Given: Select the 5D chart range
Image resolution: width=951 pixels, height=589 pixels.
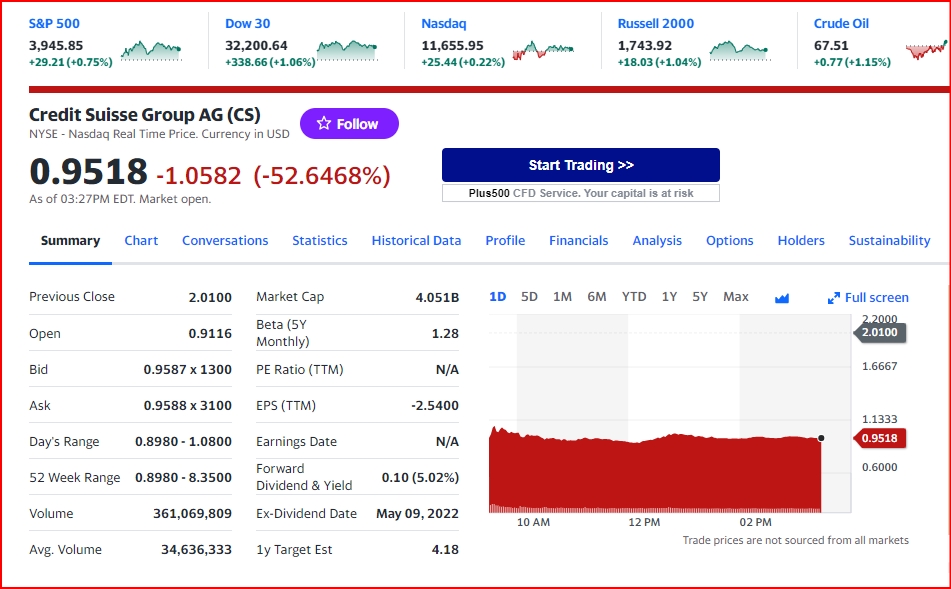Looking at the screenshot, I should point(529,297).
